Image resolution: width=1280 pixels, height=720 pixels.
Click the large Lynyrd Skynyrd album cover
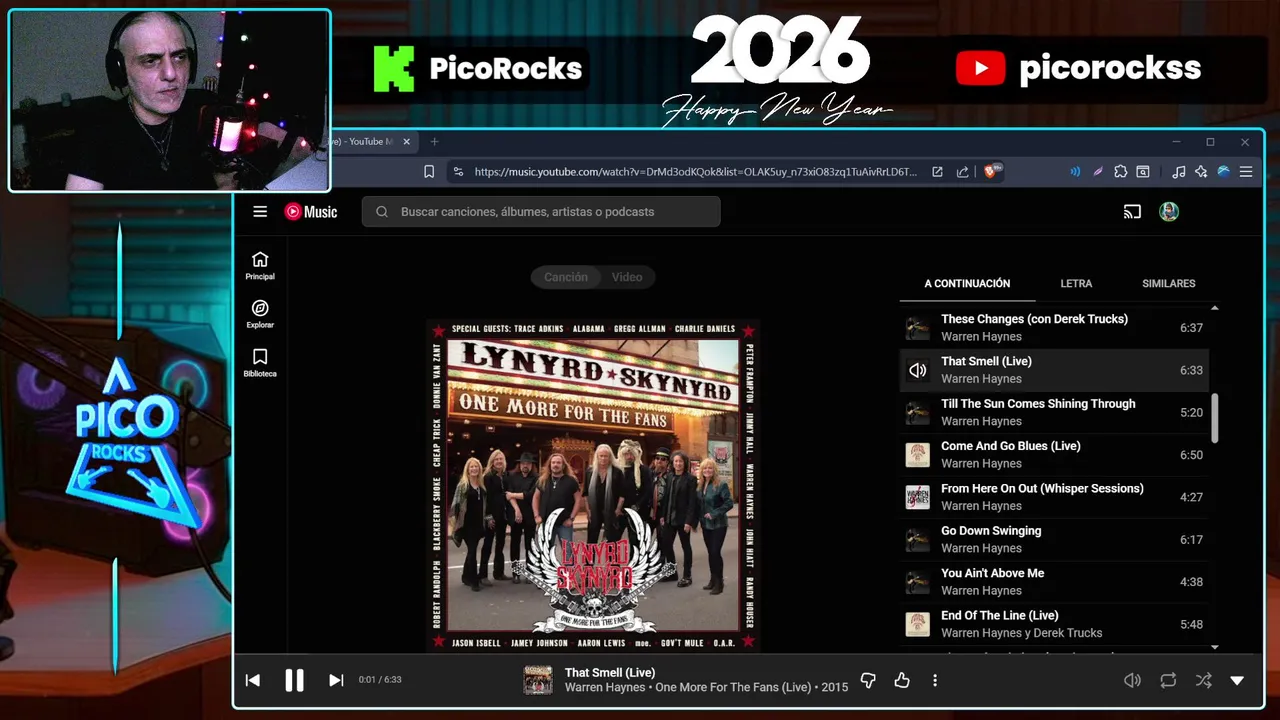[x=593, y=486]
